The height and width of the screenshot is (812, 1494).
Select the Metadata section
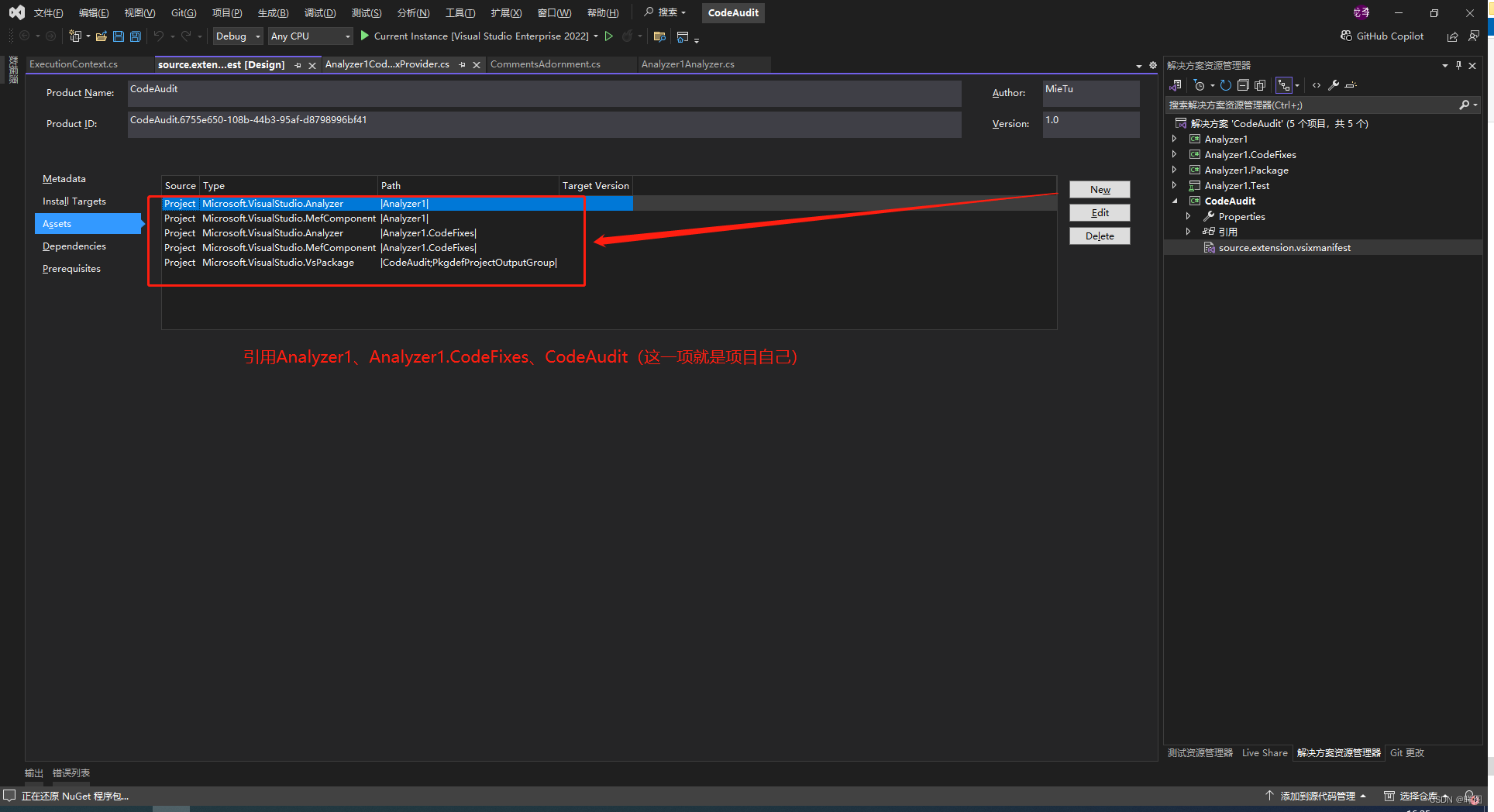point(64,179)
